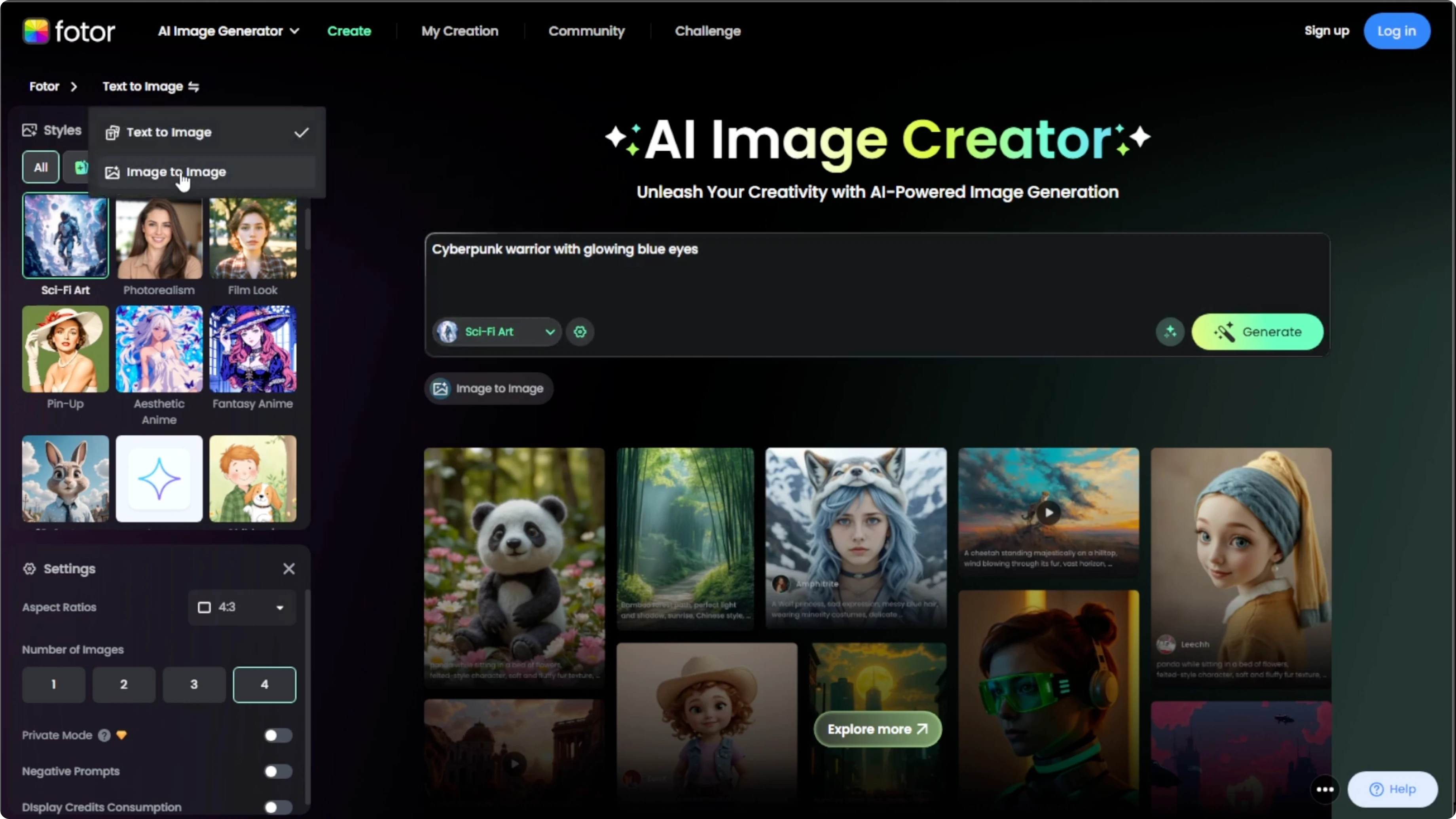Select the Fantasy Anime style thumbnail

point(253,349)
